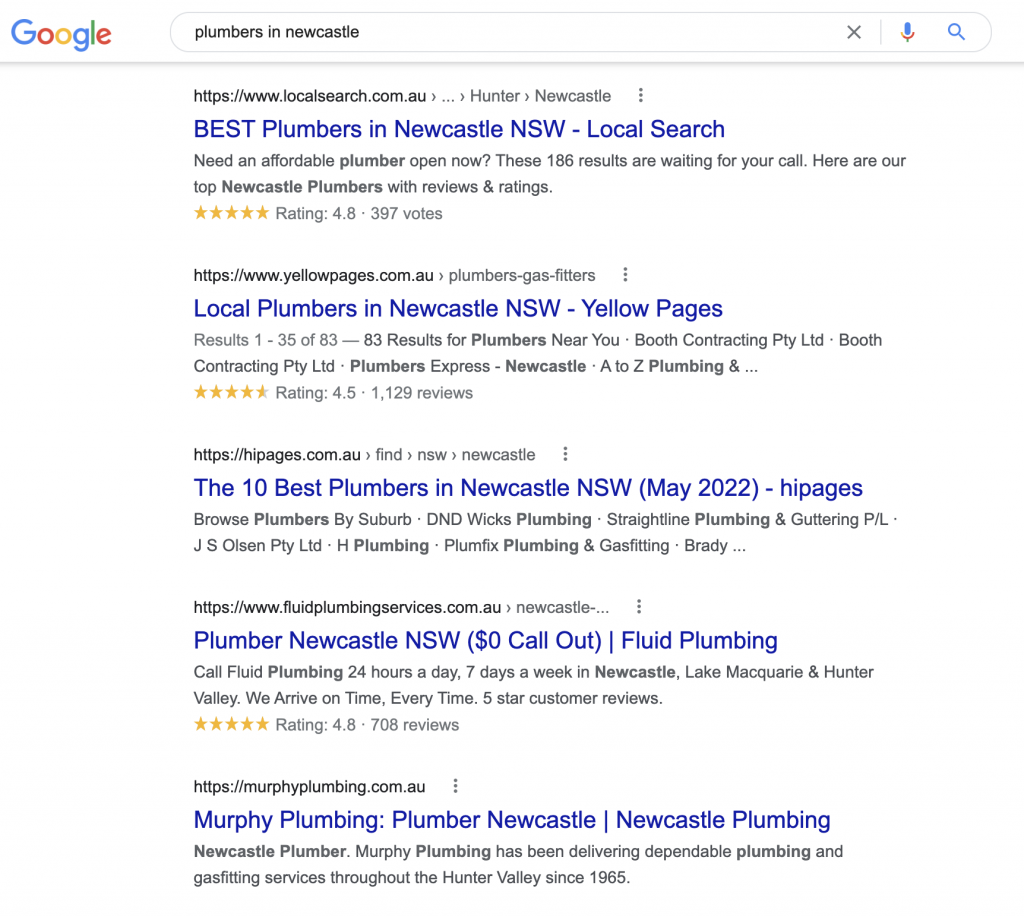This screenshot has width=1024, height=917.
Task: Open three-dot menu for fluidplumbingservices result
Action: 639,607
